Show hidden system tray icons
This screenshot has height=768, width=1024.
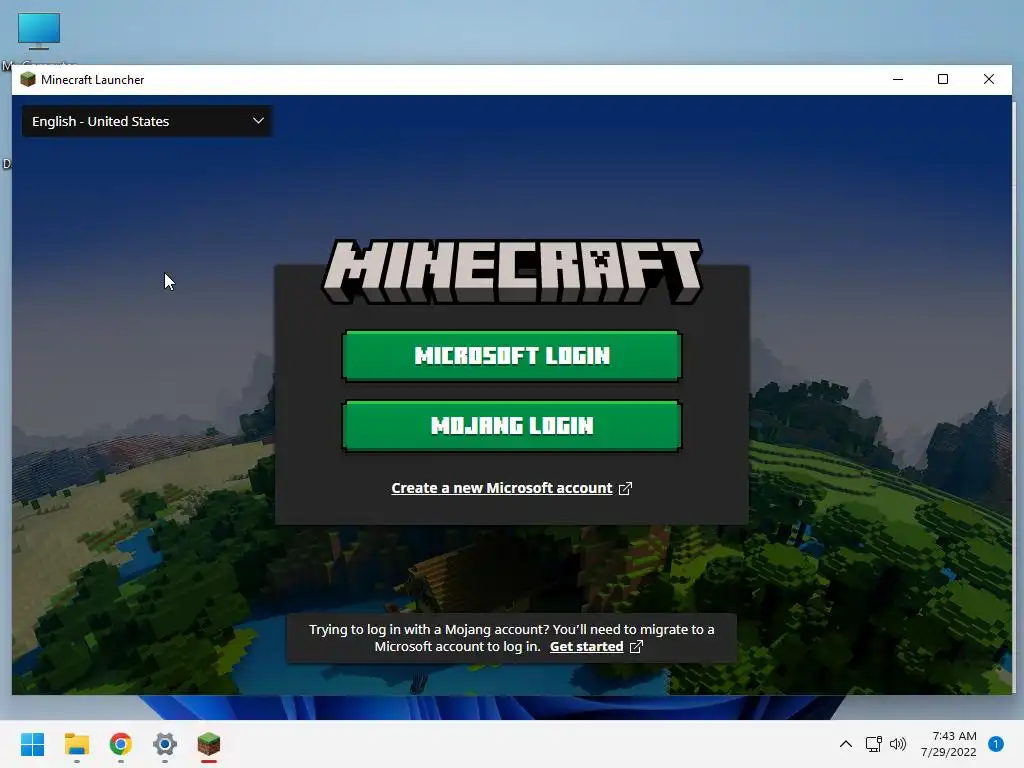tap(846, 744)
